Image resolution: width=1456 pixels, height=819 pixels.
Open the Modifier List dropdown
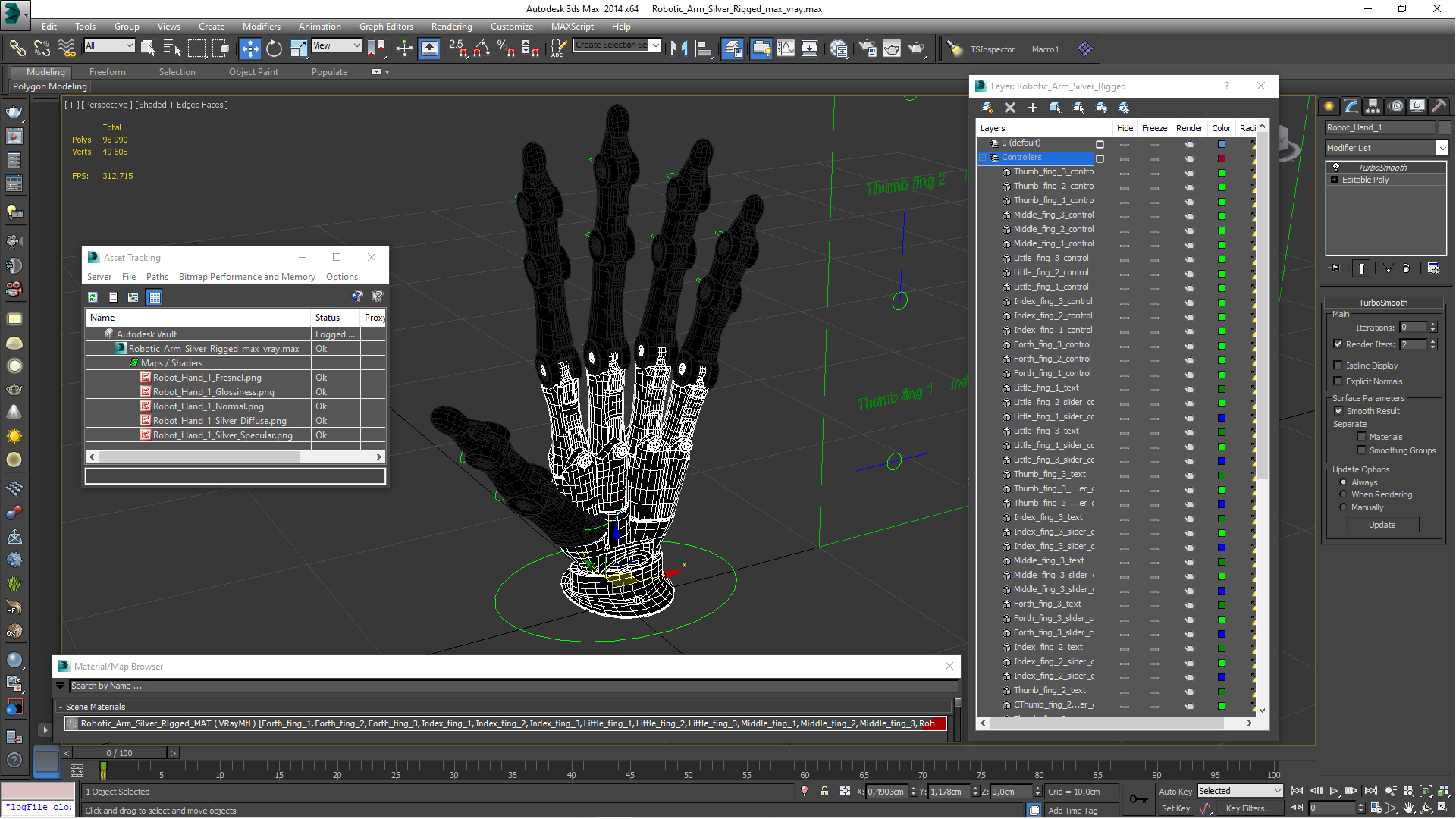(1442, 148)
